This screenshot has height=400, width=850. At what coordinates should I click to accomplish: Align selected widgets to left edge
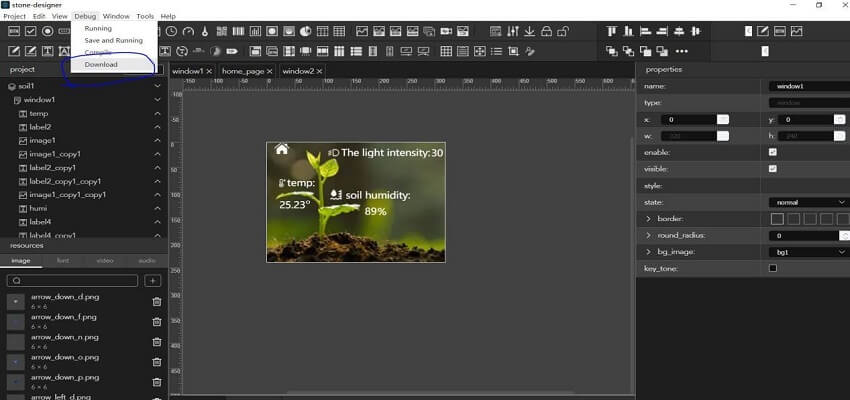pos(645,31)
